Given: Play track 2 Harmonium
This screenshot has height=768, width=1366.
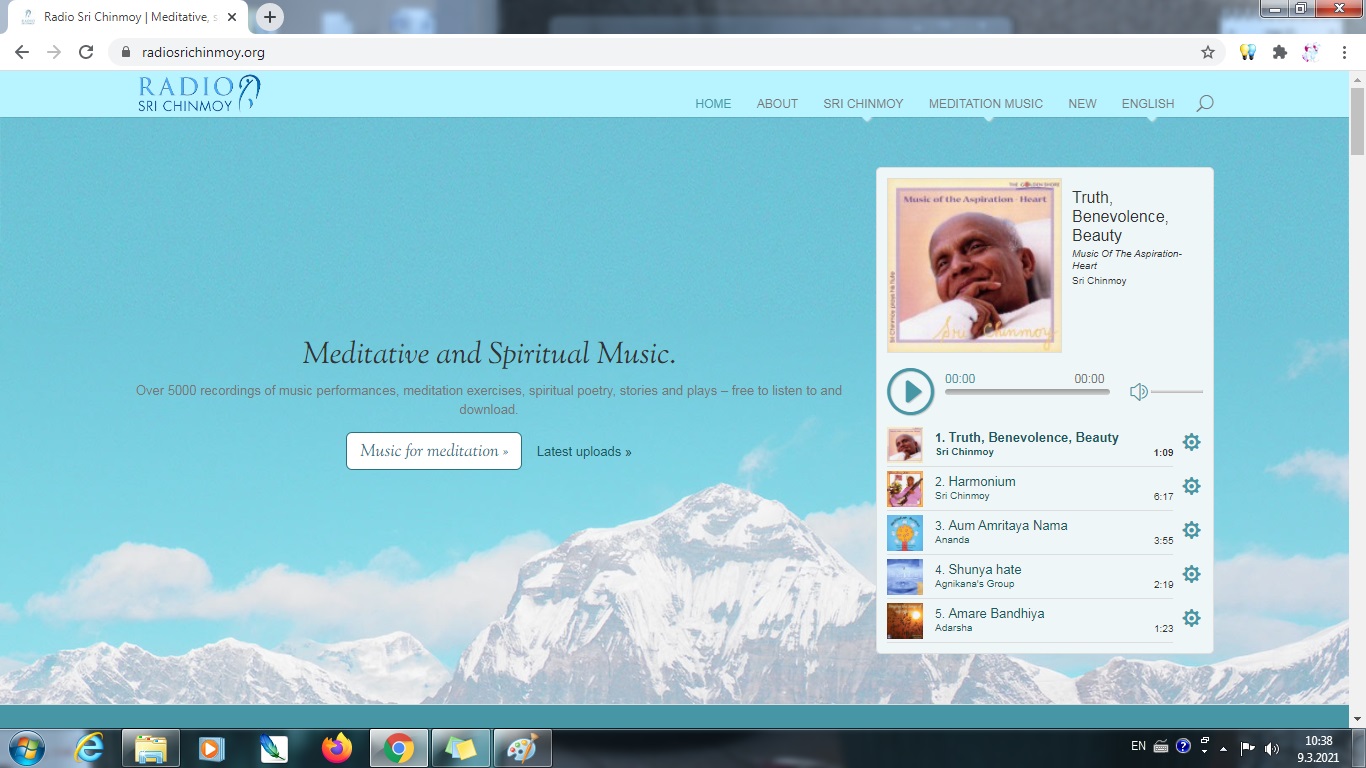Looking at the screenshot, I should [975, 481].
